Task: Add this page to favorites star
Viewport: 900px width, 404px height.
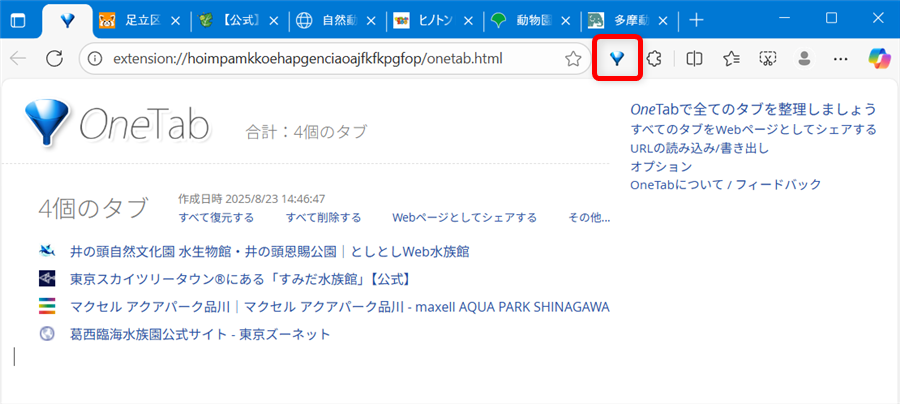Action: 573,59
